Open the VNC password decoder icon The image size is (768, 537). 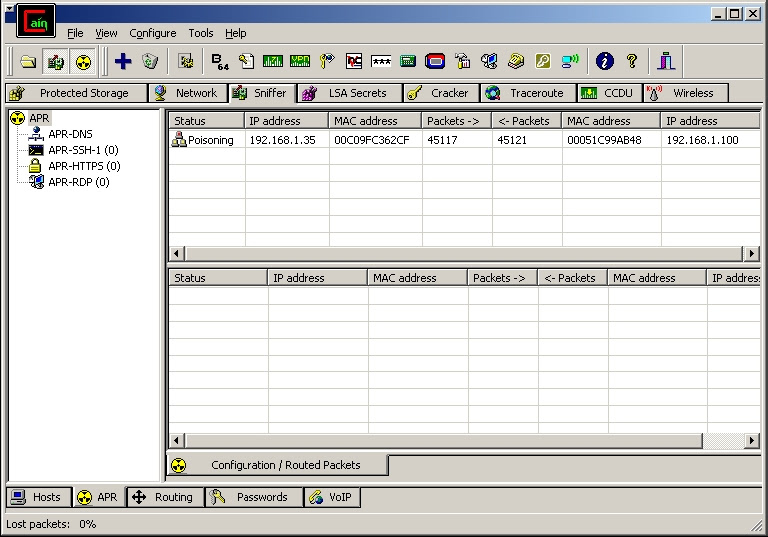[354, 61]
